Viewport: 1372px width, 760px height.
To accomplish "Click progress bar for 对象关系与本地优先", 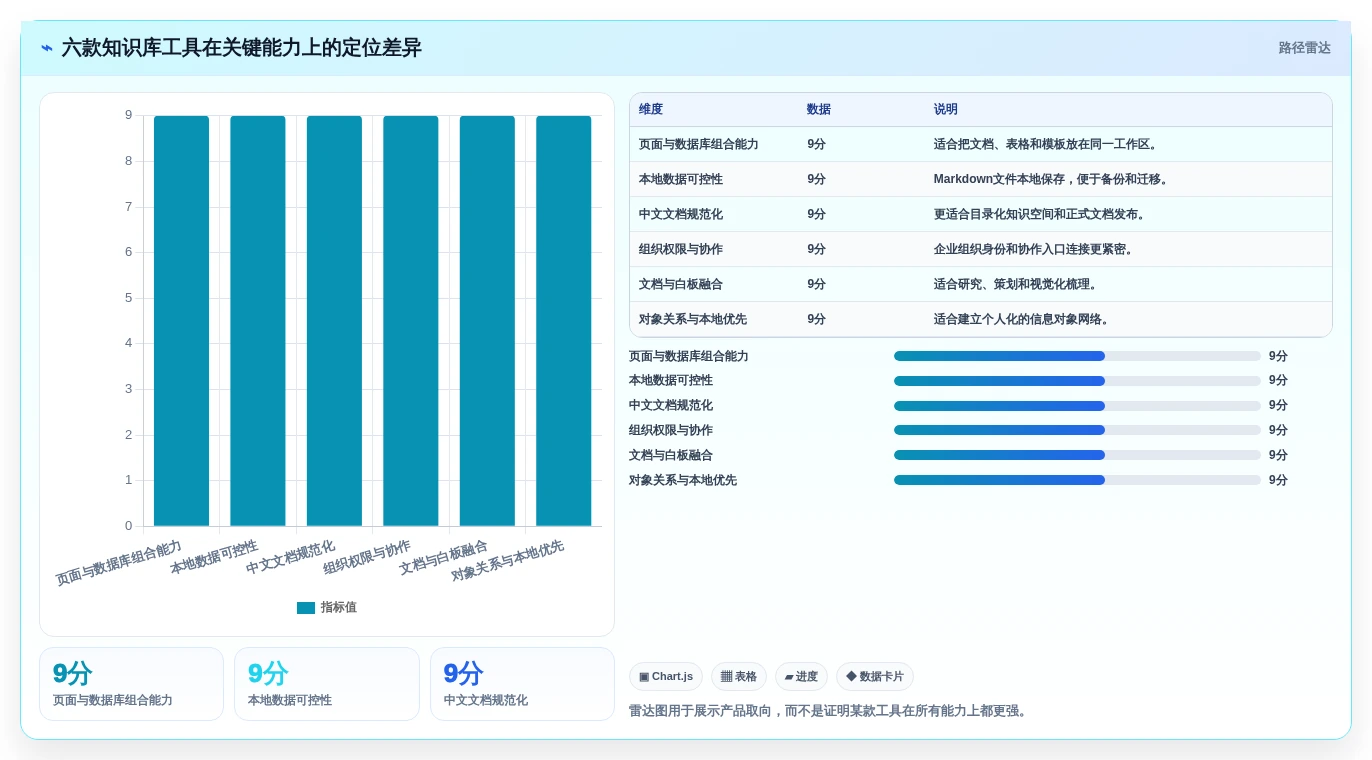I will click(x=1077, y=480).
